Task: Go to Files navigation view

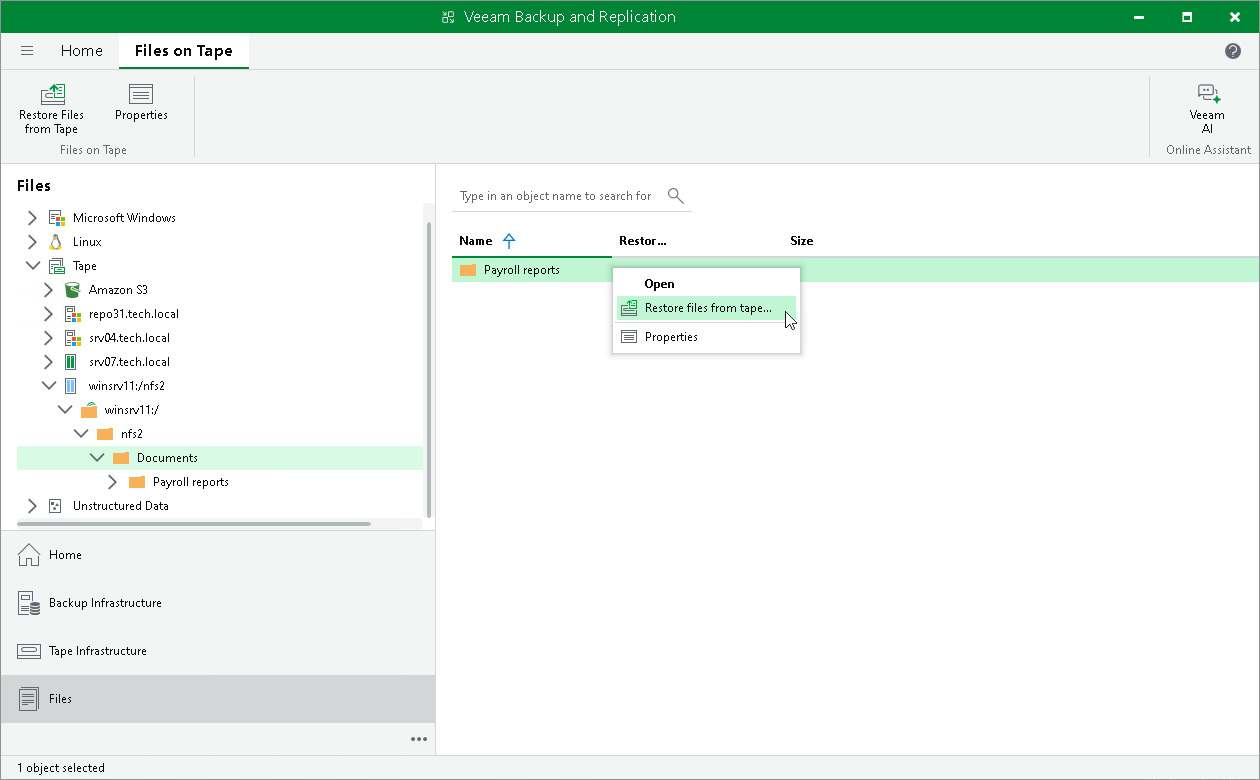Action: click(218, 699)
